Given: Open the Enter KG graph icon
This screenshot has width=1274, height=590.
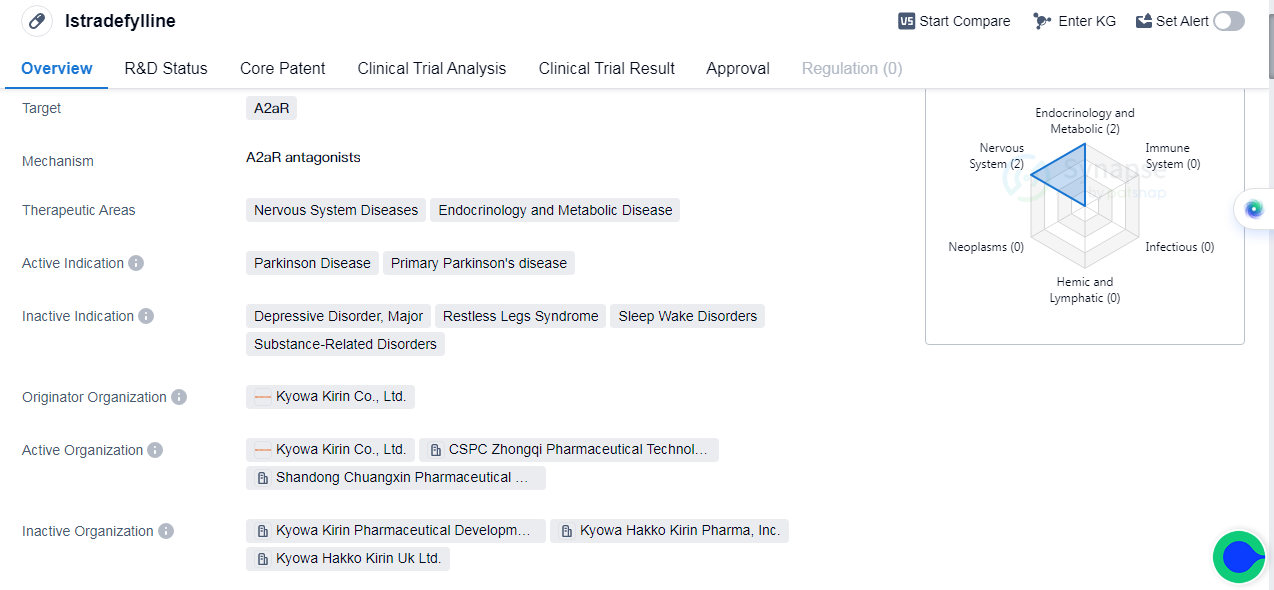Looking at the screenshot, I should click(x=1043, y=21).
